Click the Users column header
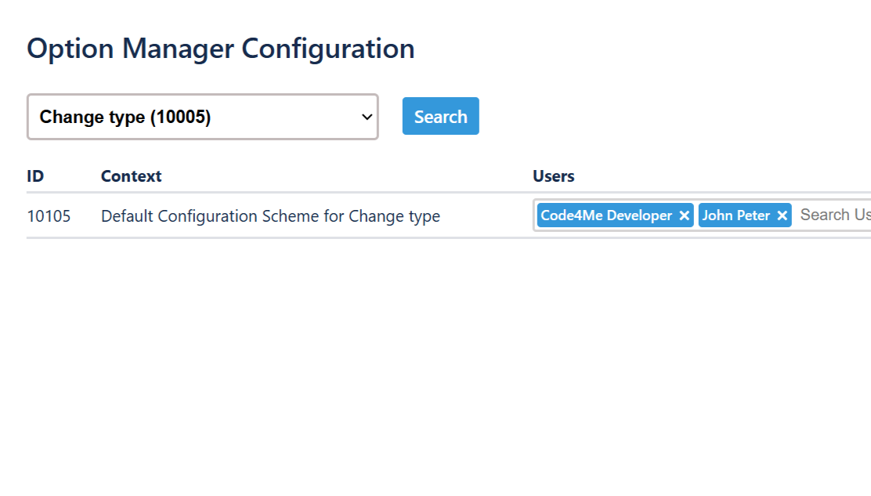871x496 pixels. pyautogui.click(x=553, y=176)
